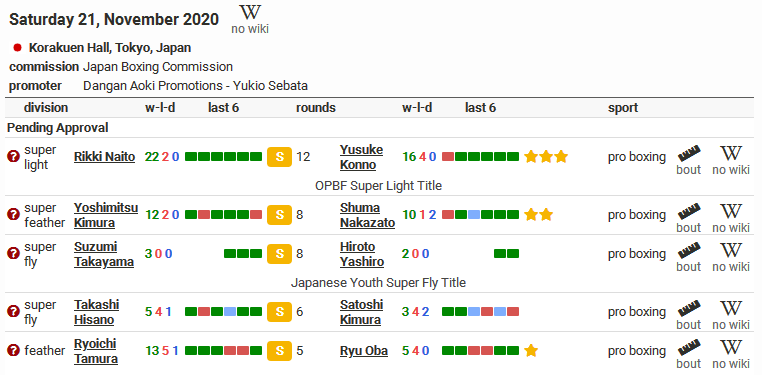762x375 pixels.
Task: Click the red dot by Korakuen Hall
Action: [x=17, y=48]
